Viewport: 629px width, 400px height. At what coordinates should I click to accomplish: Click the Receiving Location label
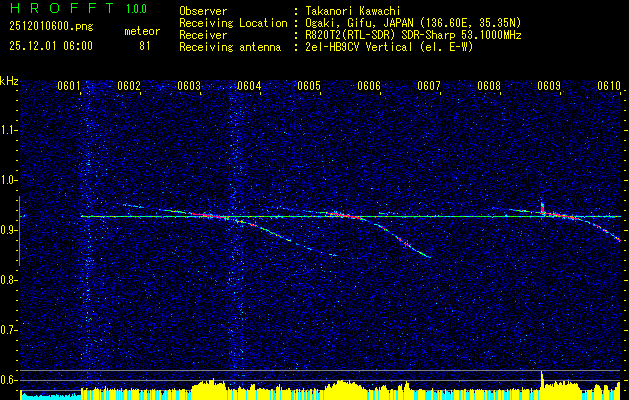[x=233, y=23]
